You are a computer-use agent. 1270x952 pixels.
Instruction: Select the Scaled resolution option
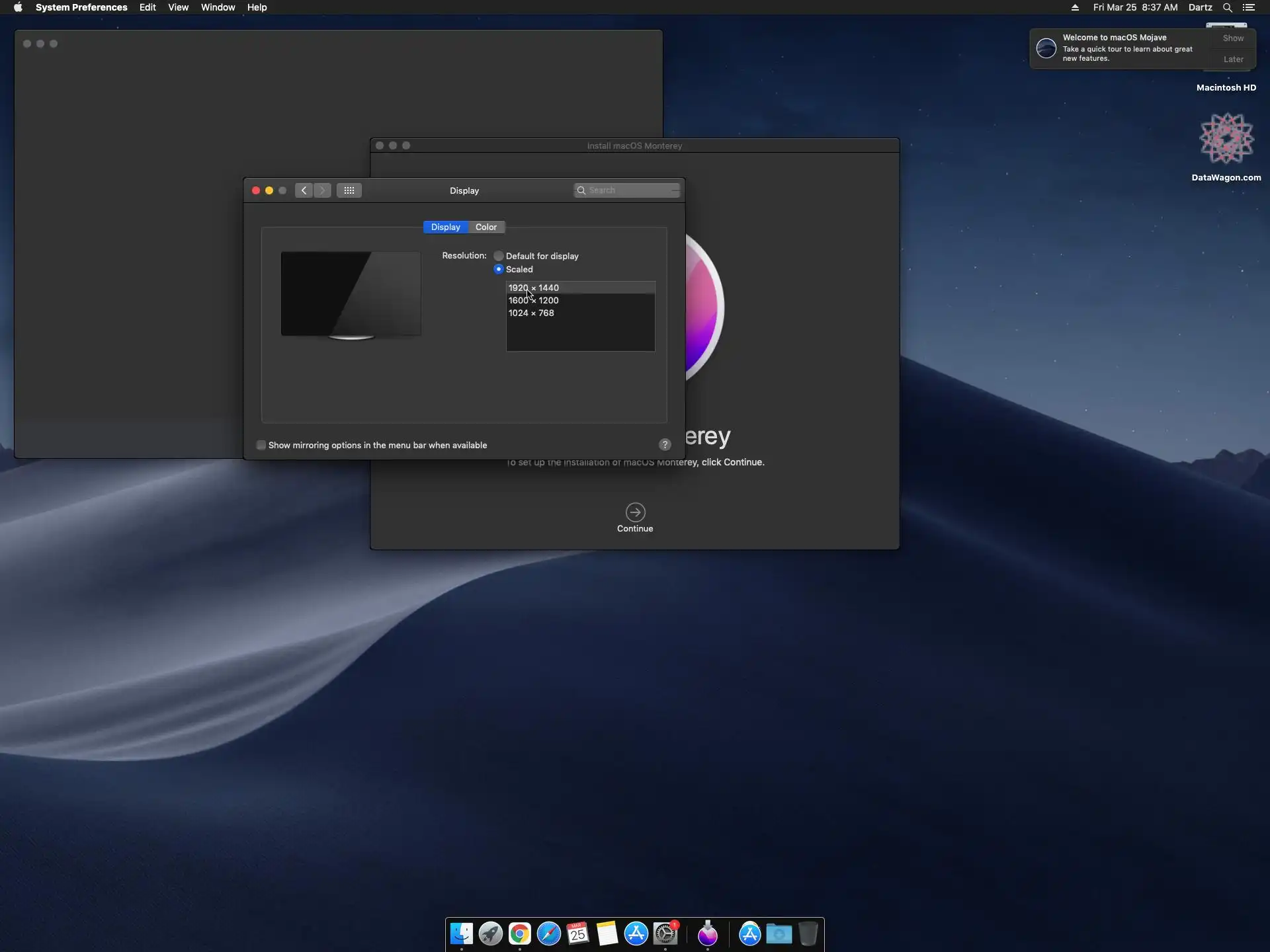499,269
